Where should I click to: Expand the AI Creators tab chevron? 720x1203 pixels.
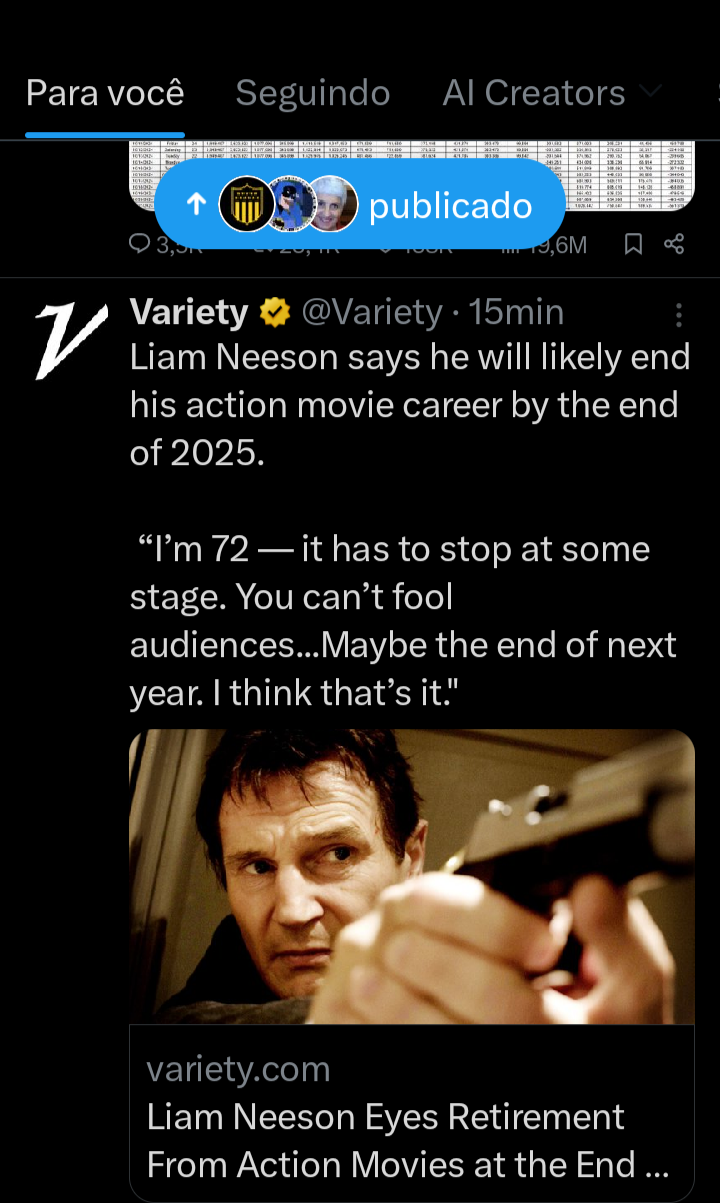click(x=651, y=92)
